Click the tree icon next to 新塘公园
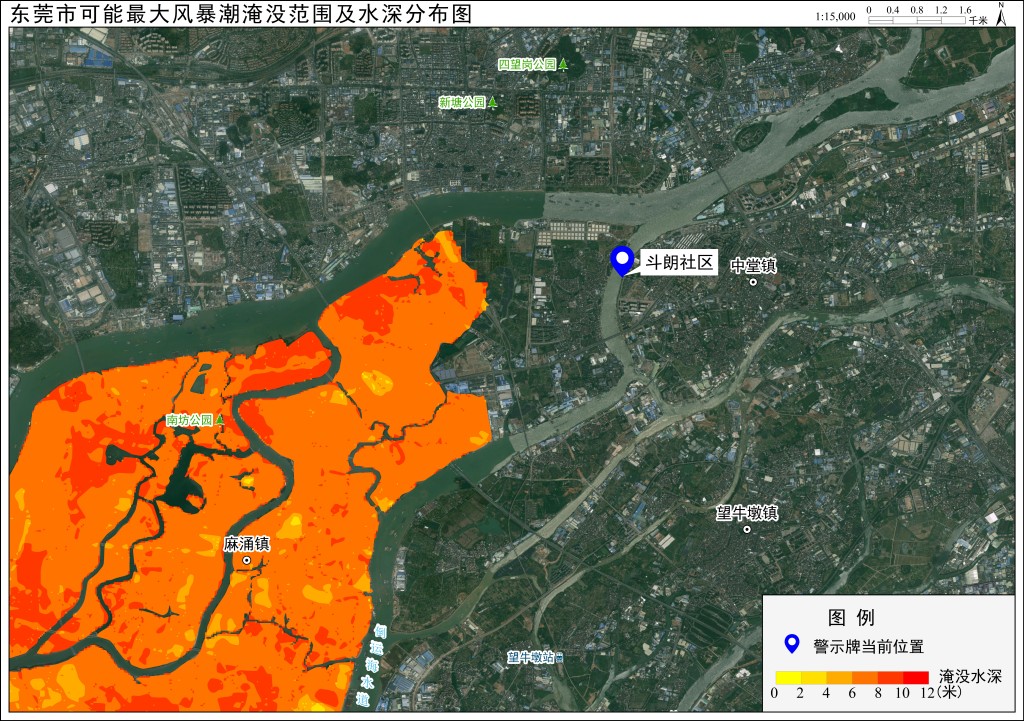1024x721 pixels. [492, 102]
